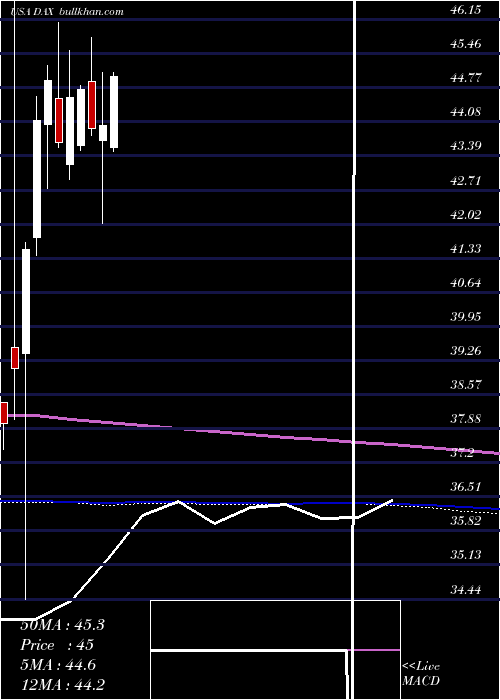Select the 44.77 price axis label
Viewport: 500px width, 700px height.
pos(466,78)
